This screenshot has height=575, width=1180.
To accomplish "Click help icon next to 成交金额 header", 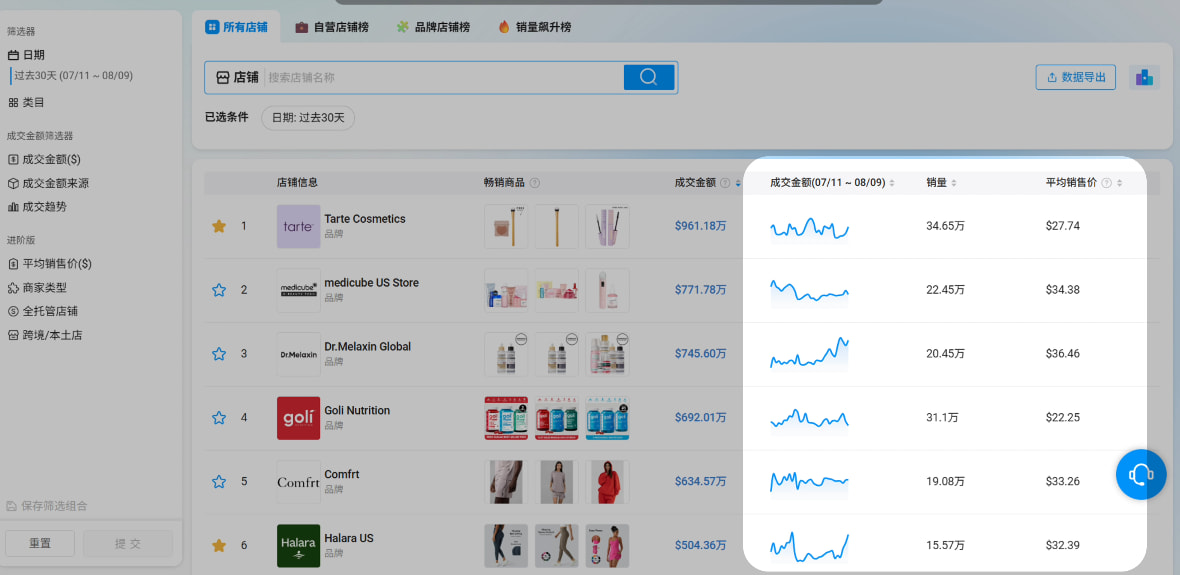I will [x=725, y=183].
